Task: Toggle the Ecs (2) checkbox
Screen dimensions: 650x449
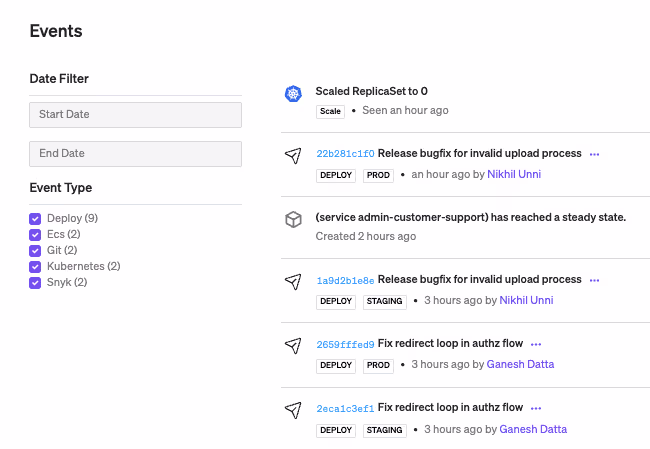Action: click(x=35, y=234)
